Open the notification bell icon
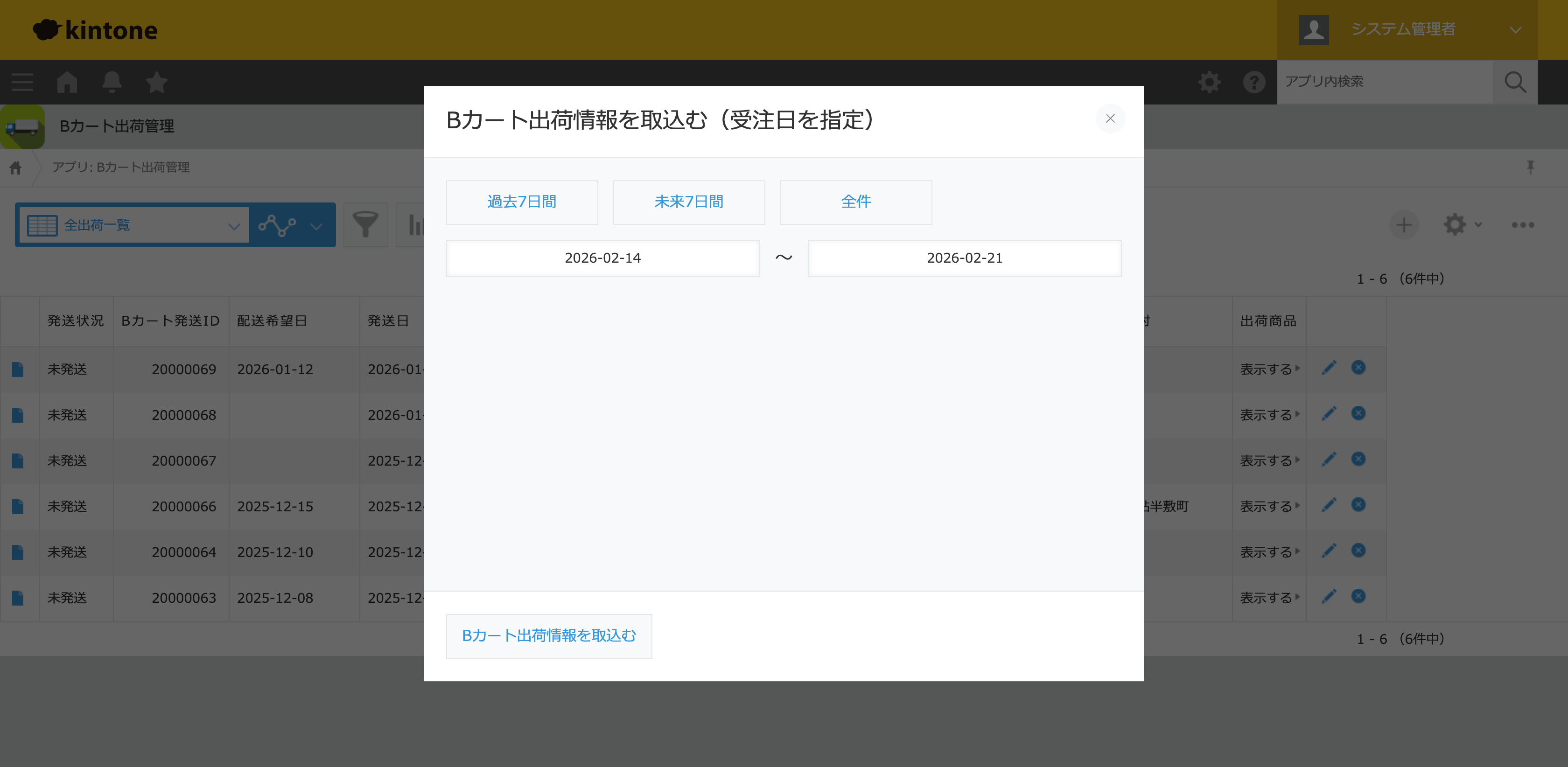 tap(112, 82)
